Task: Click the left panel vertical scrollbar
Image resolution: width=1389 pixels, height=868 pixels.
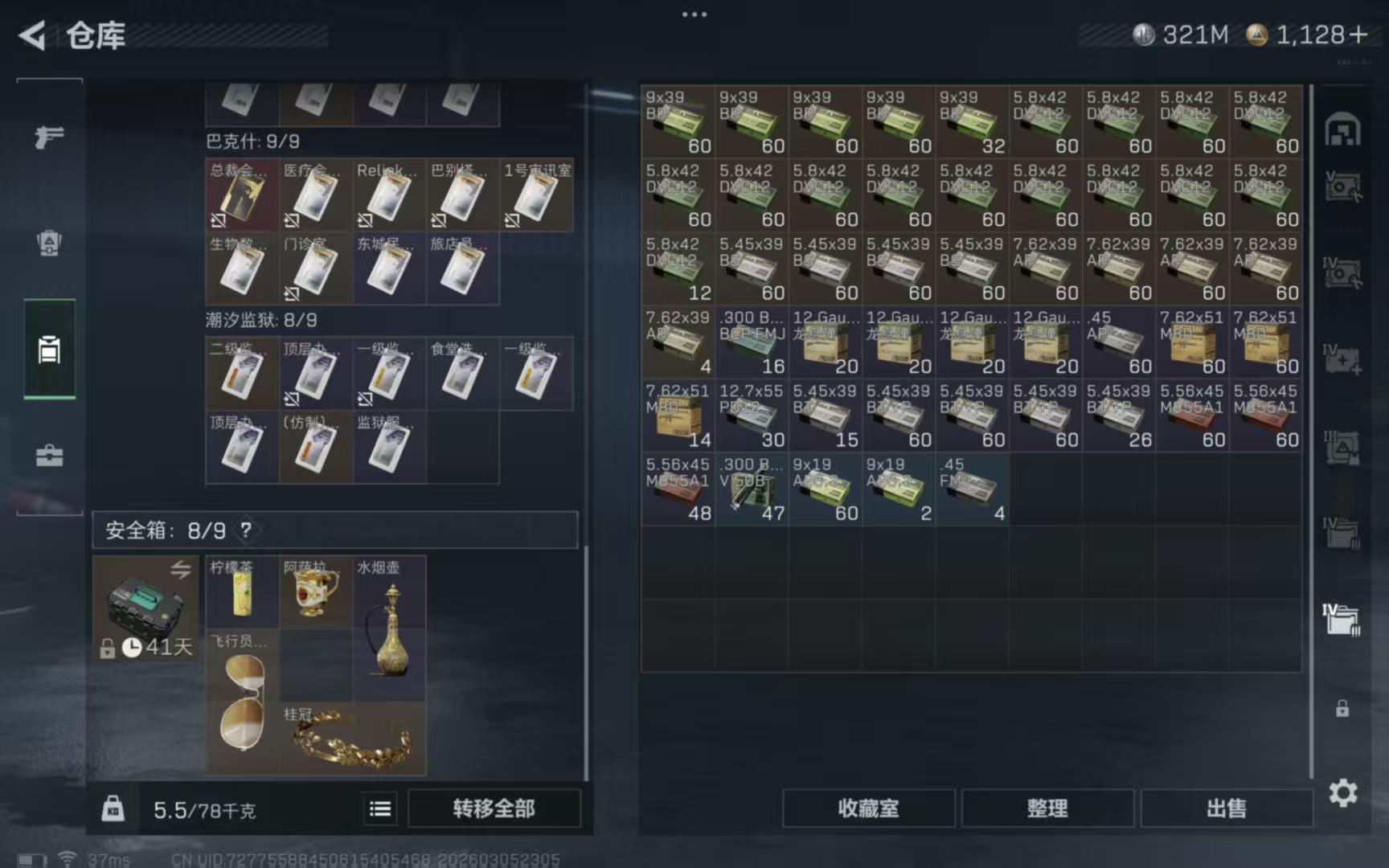Action: tap(586, 659)
